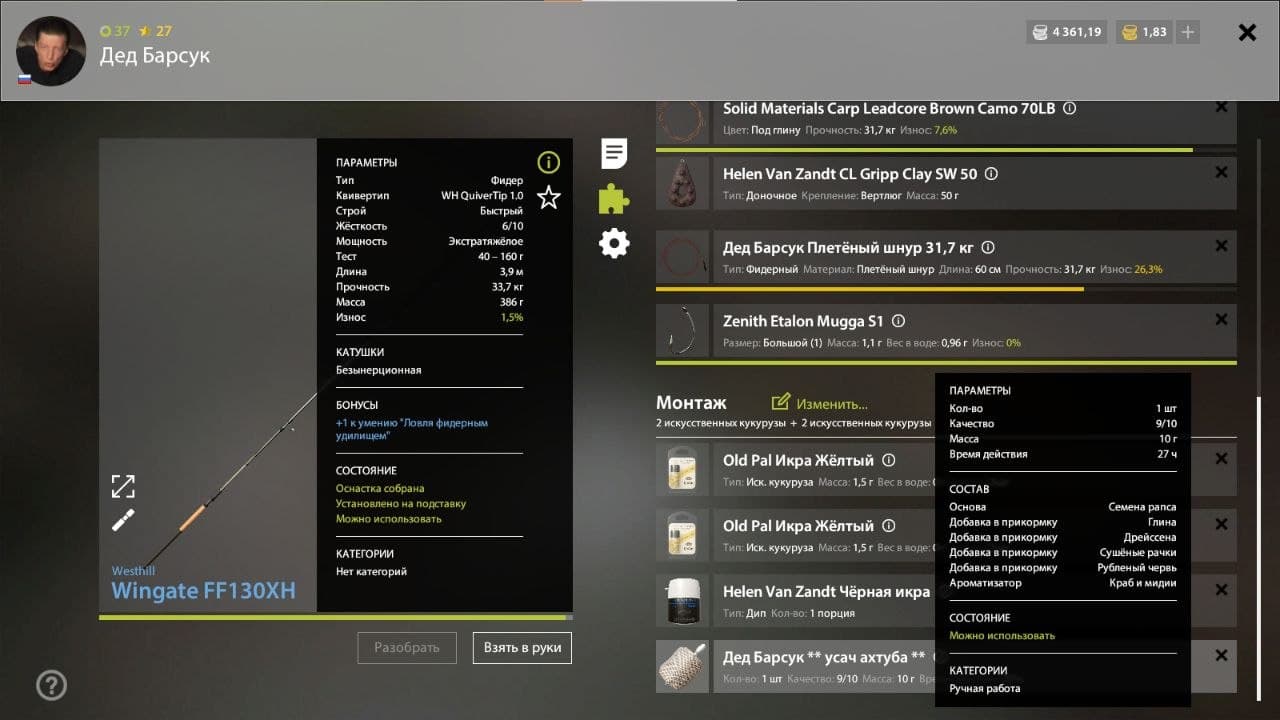This screenshot has height=720, width=1280.
Task: Remove Дед Барсук Плетёный шнур item
Action: coord(1221,246)
